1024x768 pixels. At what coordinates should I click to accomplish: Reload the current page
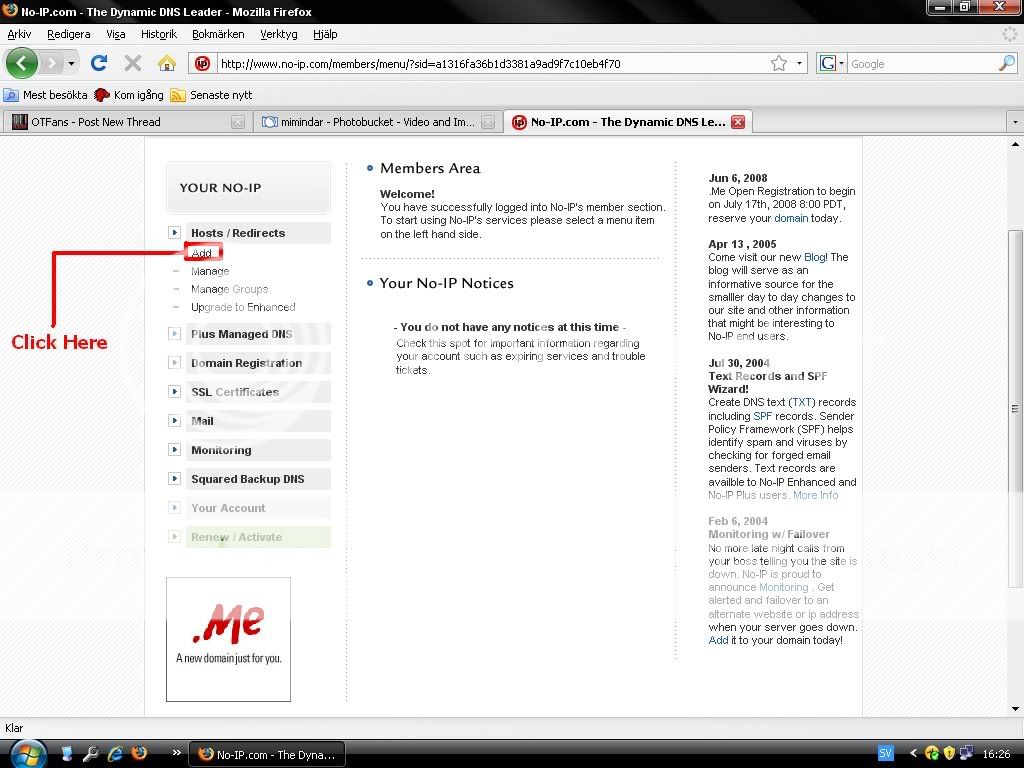point(99,63)
